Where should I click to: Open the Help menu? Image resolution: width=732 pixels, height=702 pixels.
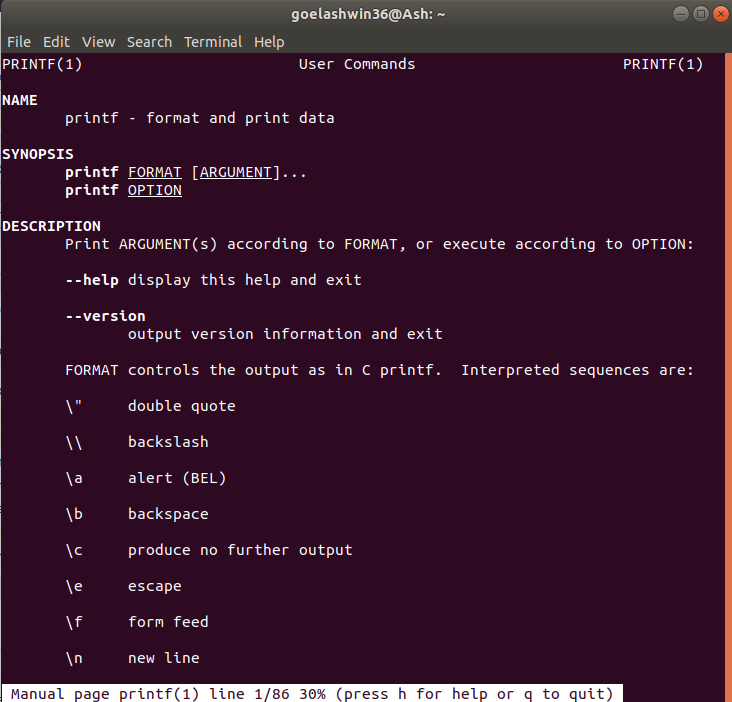pos(269,42)
